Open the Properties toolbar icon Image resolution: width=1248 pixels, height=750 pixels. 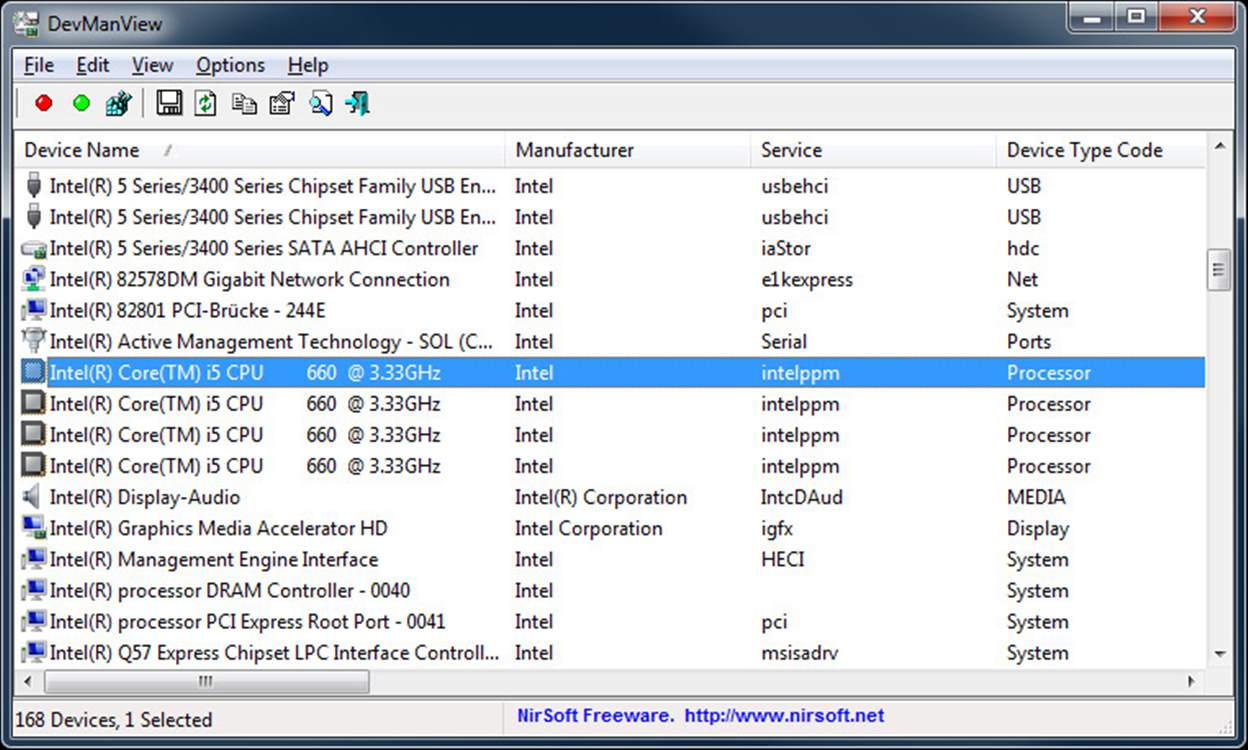coord(282,103)
